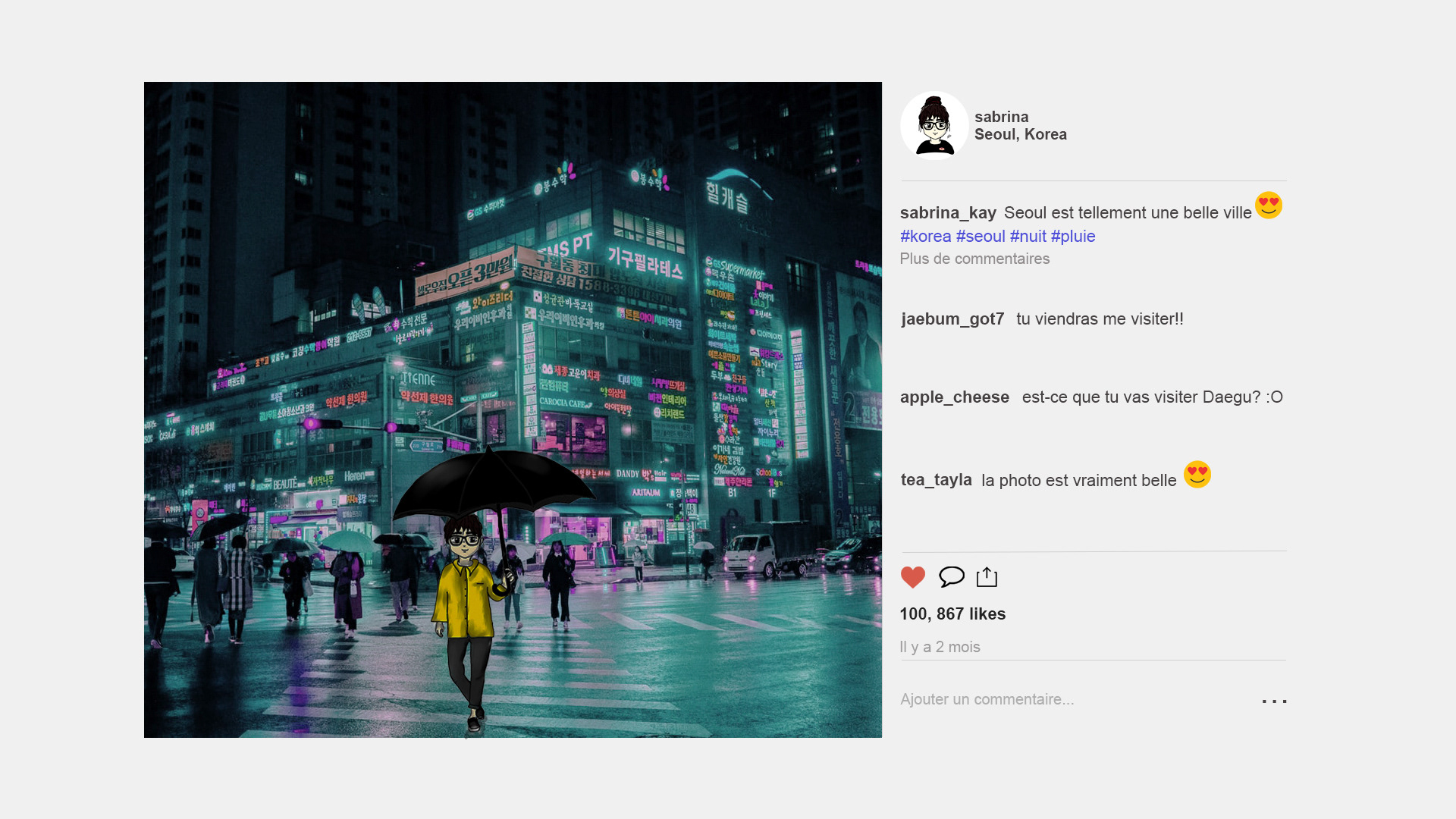
Task: Open sabrina_kay username in the caption
Action: click(x=948, y=213)
